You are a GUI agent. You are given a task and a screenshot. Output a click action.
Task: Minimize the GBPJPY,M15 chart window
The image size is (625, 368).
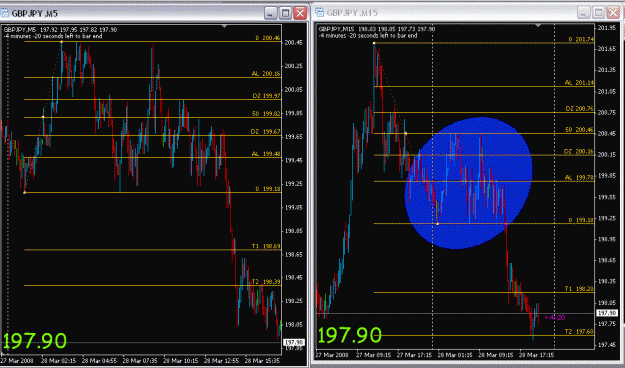click(x=584, y=12)
